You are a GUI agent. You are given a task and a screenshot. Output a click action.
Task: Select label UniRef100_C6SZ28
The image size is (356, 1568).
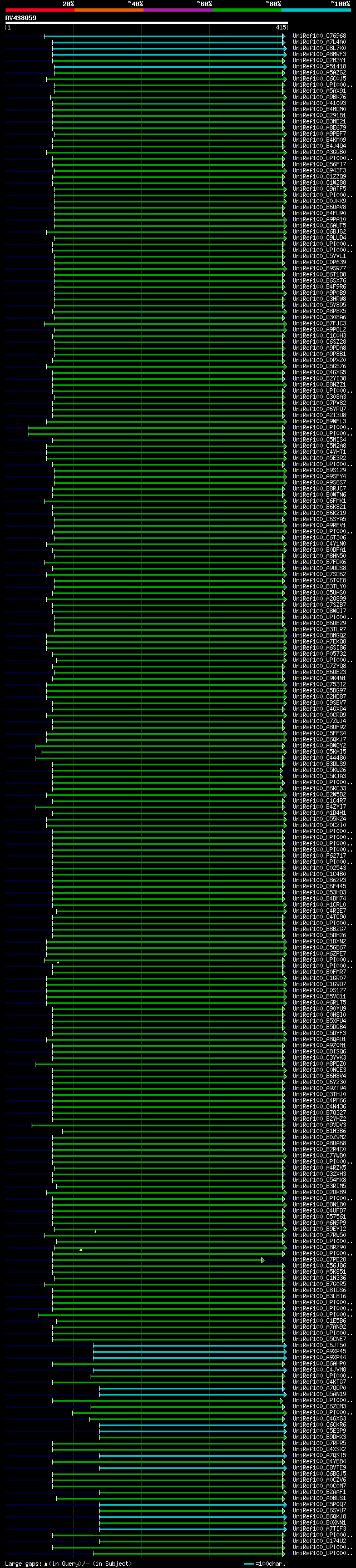point(319,342)
